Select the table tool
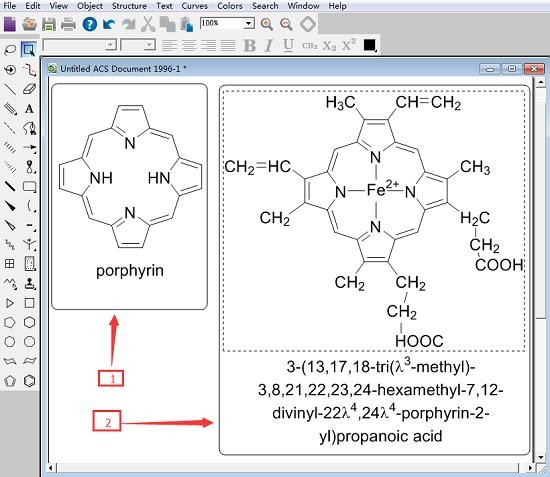Image resolution: width=550 pixels, height=477 pixels. (x=10, y=263)
